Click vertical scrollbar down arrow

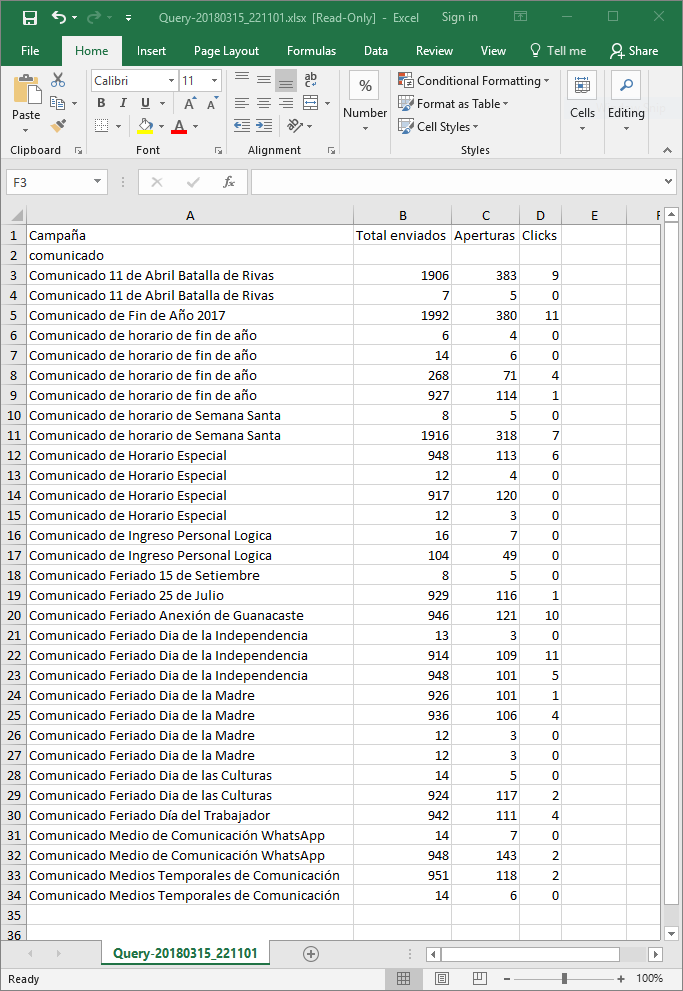(x=672, y=933)
